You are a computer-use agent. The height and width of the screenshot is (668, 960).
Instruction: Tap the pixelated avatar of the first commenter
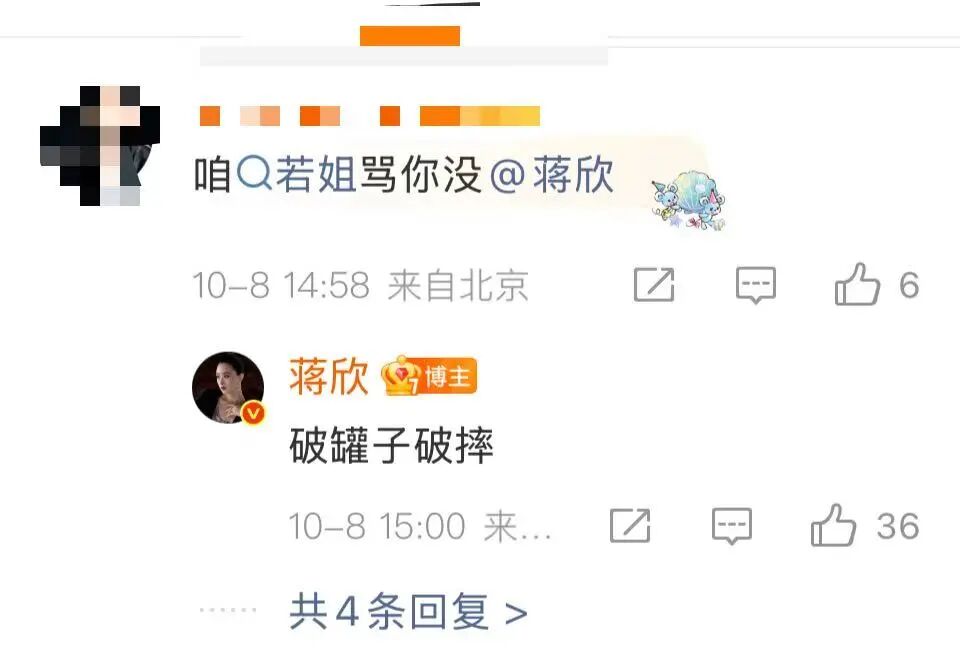pos(100,146)
